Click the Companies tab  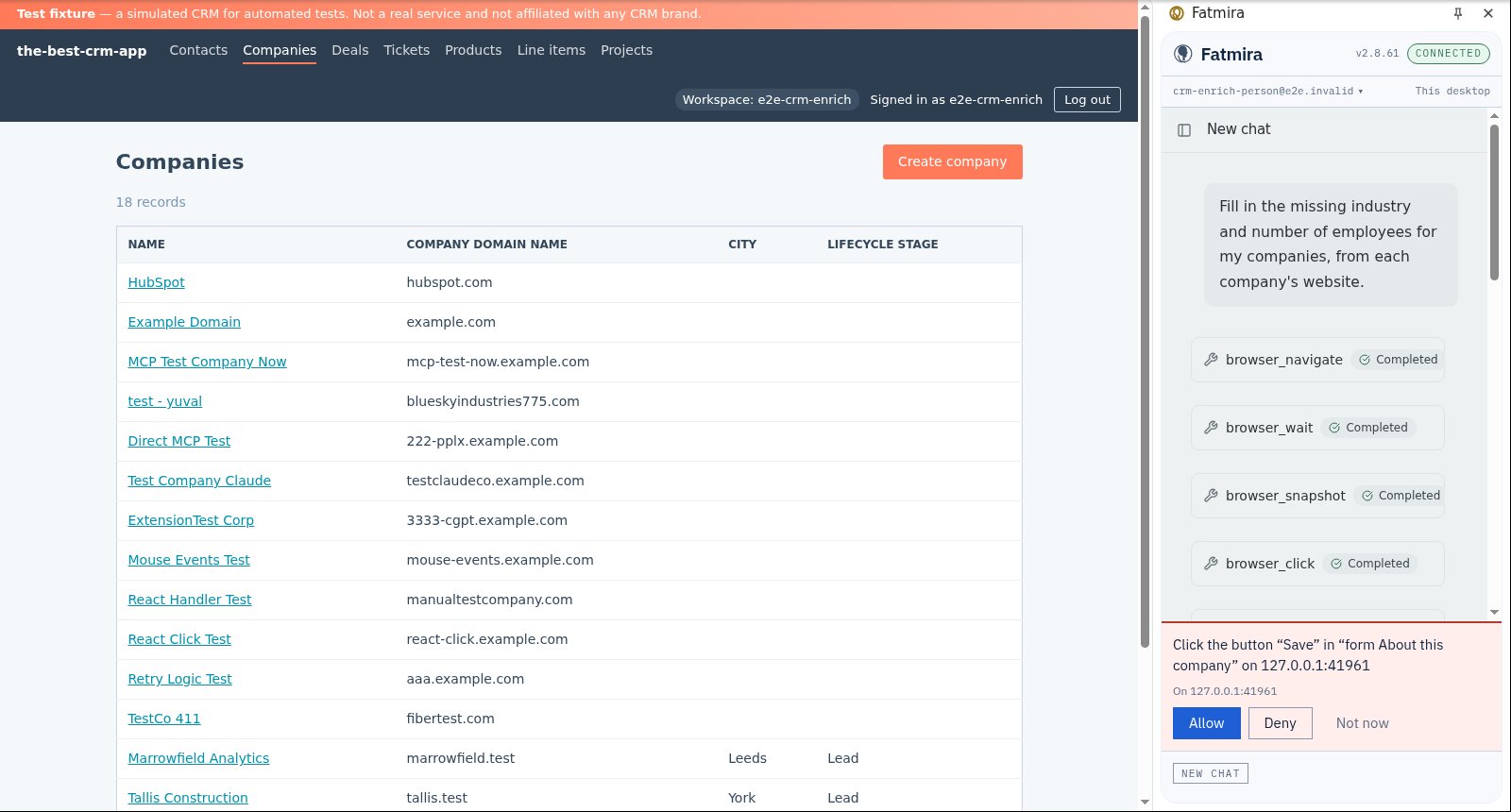point(280,50)
